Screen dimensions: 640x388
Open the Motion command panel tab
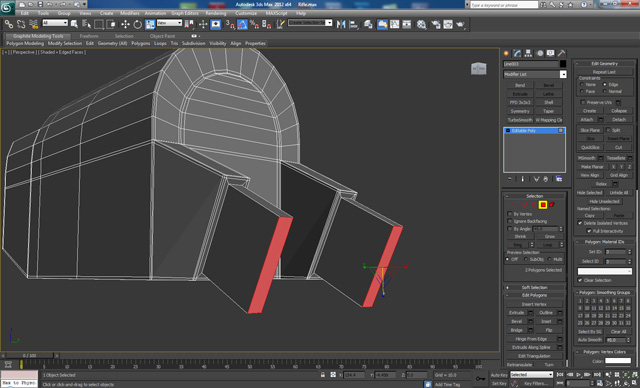tap(540, 53)
